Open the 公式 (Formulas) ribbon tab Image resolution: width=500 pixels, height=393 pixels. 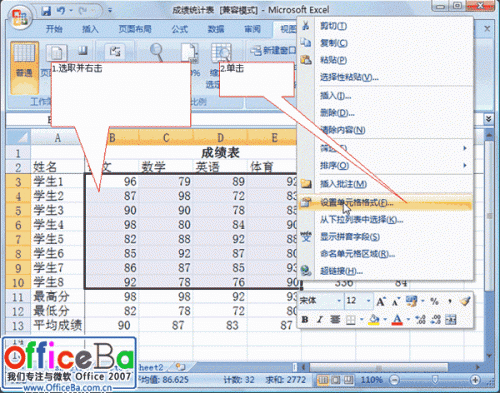[x=180, y=29]
